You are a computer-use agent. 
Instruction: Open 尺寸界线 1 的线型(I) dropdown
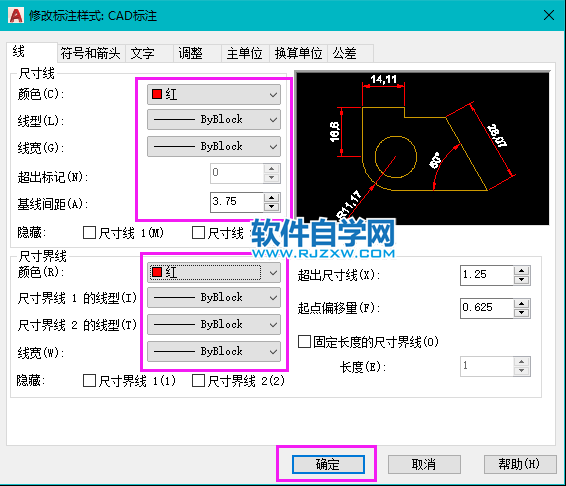point(214,298)
